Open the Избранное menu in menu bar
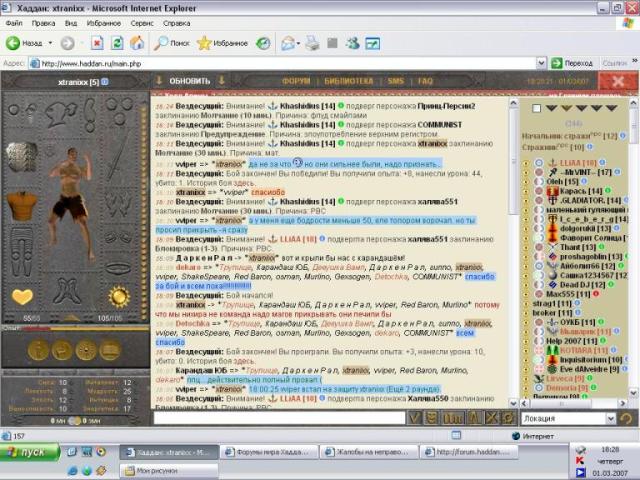The height and width of the screenshot is (480, 640). pos(103,21)
